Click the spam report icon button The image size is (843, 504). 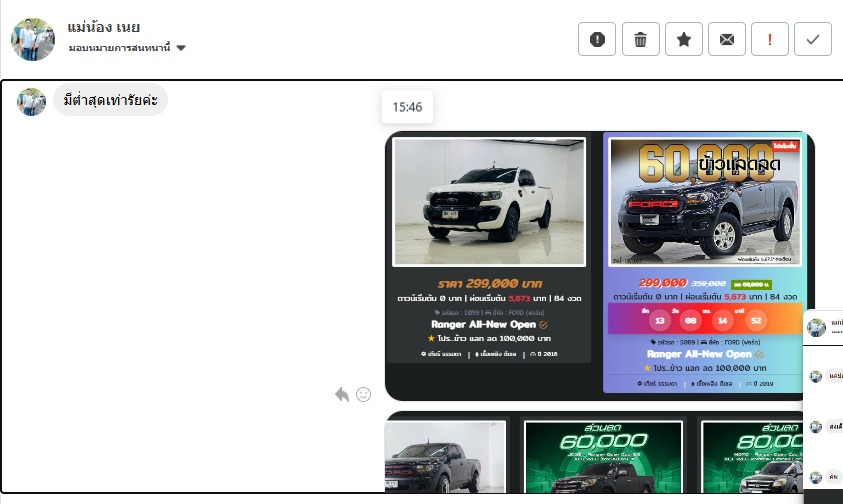click(x=597, y=39)
